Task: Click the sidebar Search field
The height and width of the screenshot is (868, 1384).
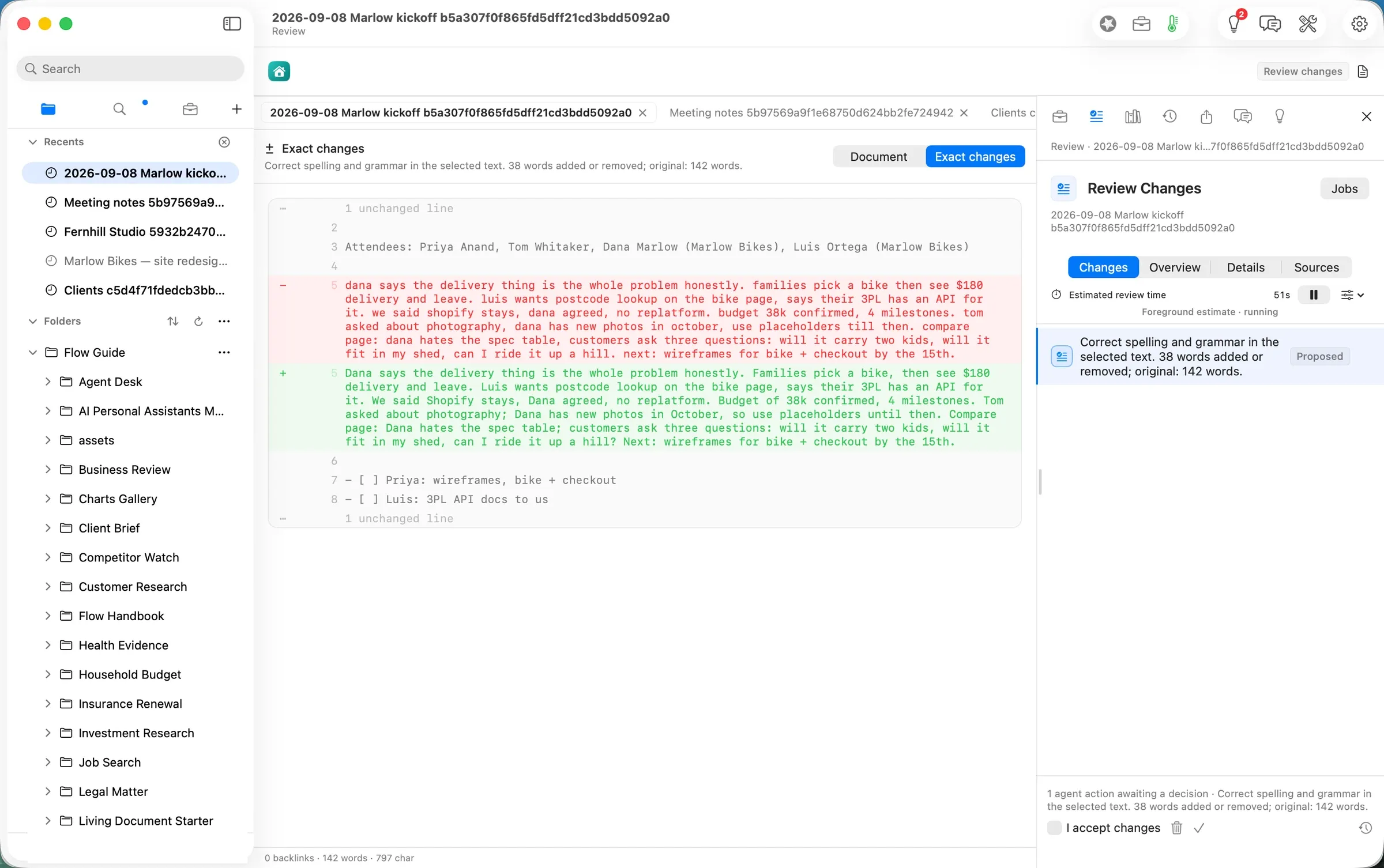Action: point(130,69)
